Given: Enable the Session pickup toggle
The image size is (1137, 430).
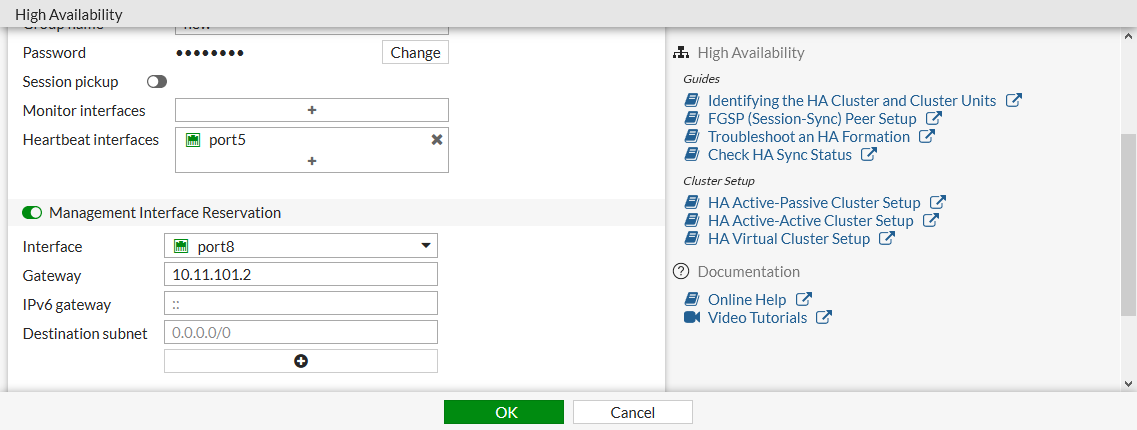Looking at the screenshot, I should click(x=157, y=82).
